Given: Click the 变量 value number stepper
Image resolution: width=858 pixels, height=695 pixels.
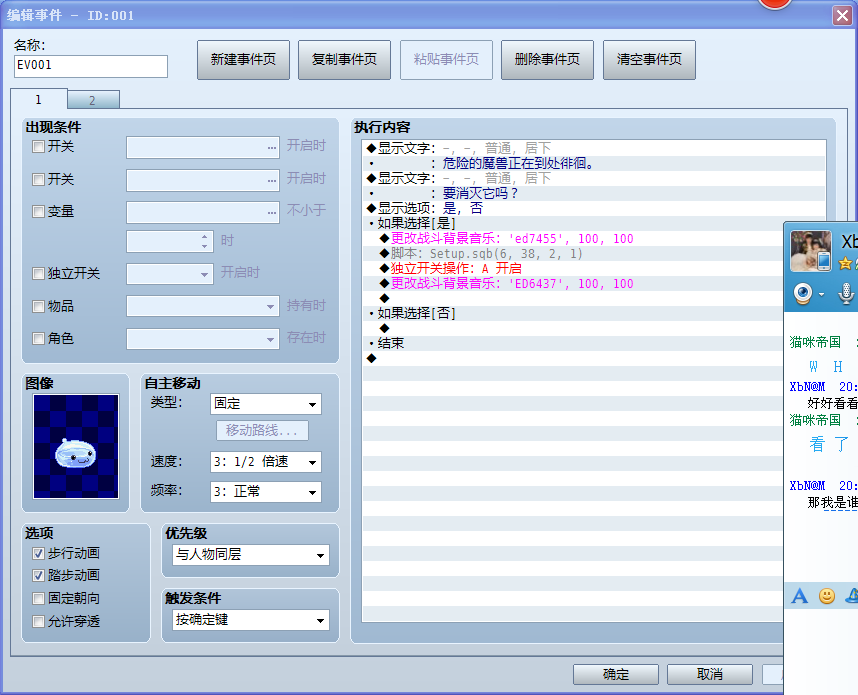Looking at the screenshot, I should point(205,241).
